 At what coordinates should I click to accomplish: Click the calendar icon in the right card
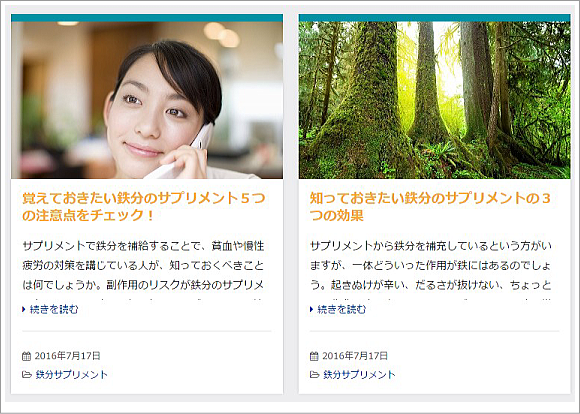tap(314, 356)
